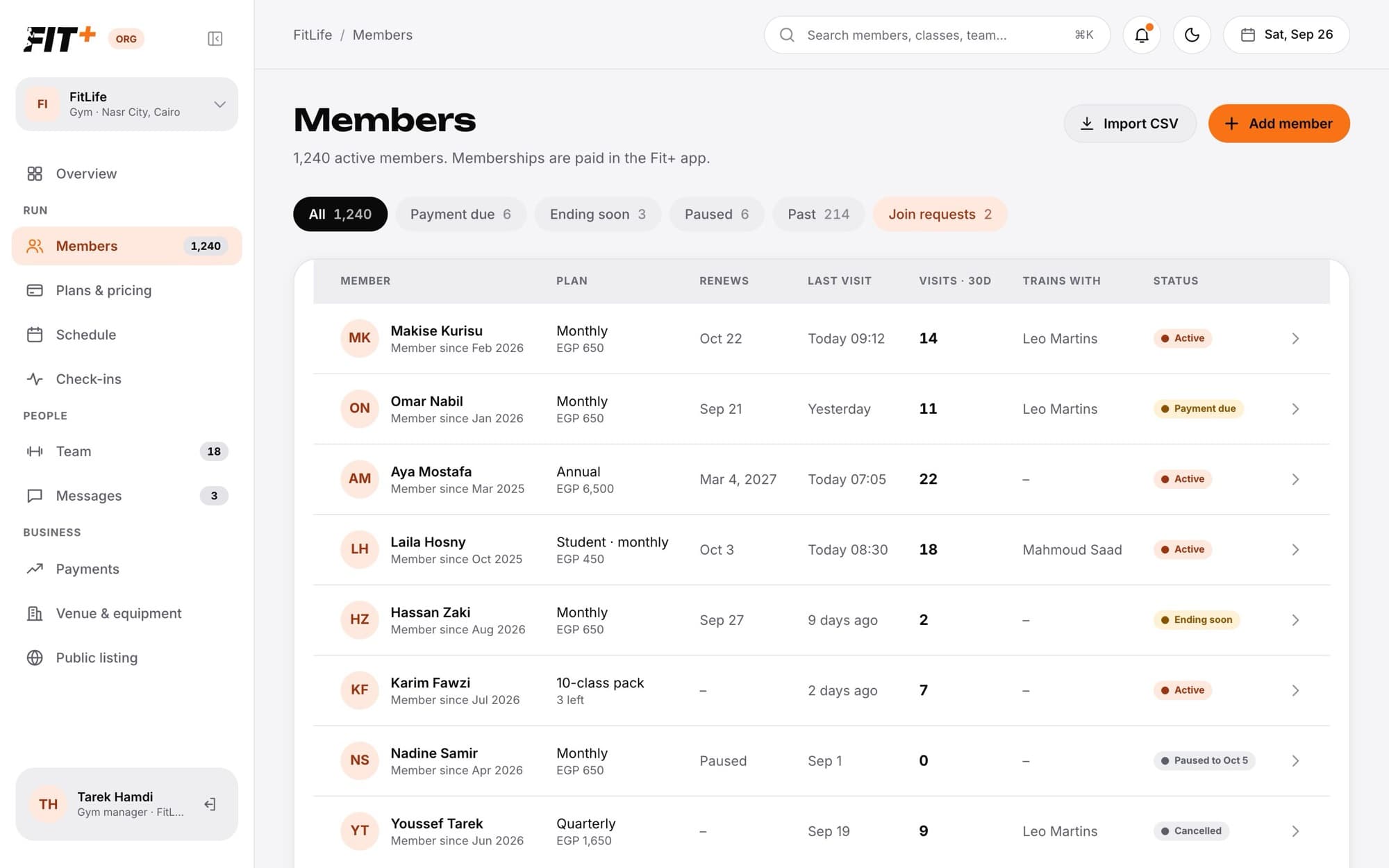The image size is (1389, 868).
Task: Select Members in the sidebar
Action: pyautogui.click(x=126, y=246)
